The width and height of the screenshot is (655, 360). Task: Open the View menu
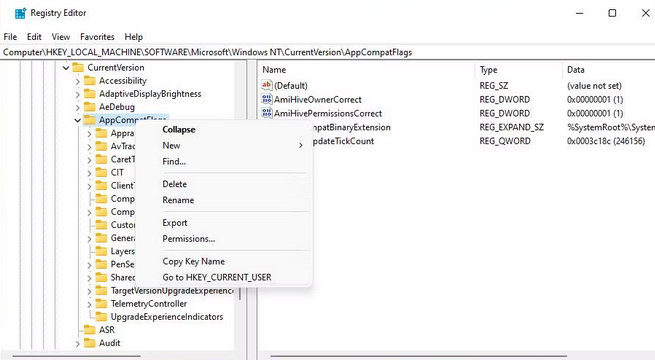tap(61, 37)
